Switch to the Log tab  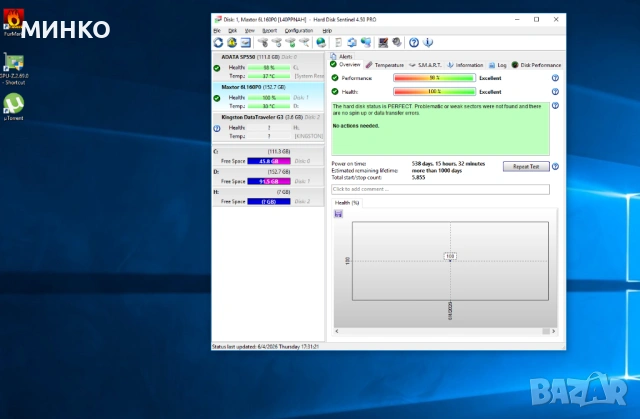tap(498, 65)
